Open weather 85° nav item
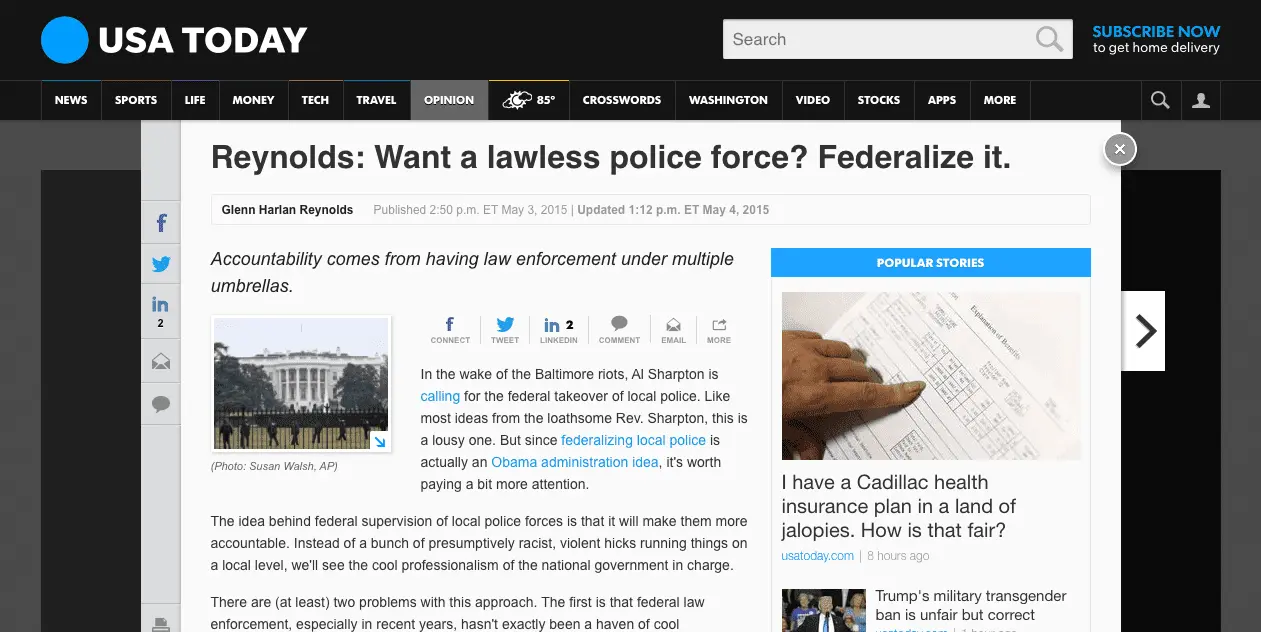Viewport: 1261px width, 632px height. point(529,100)
